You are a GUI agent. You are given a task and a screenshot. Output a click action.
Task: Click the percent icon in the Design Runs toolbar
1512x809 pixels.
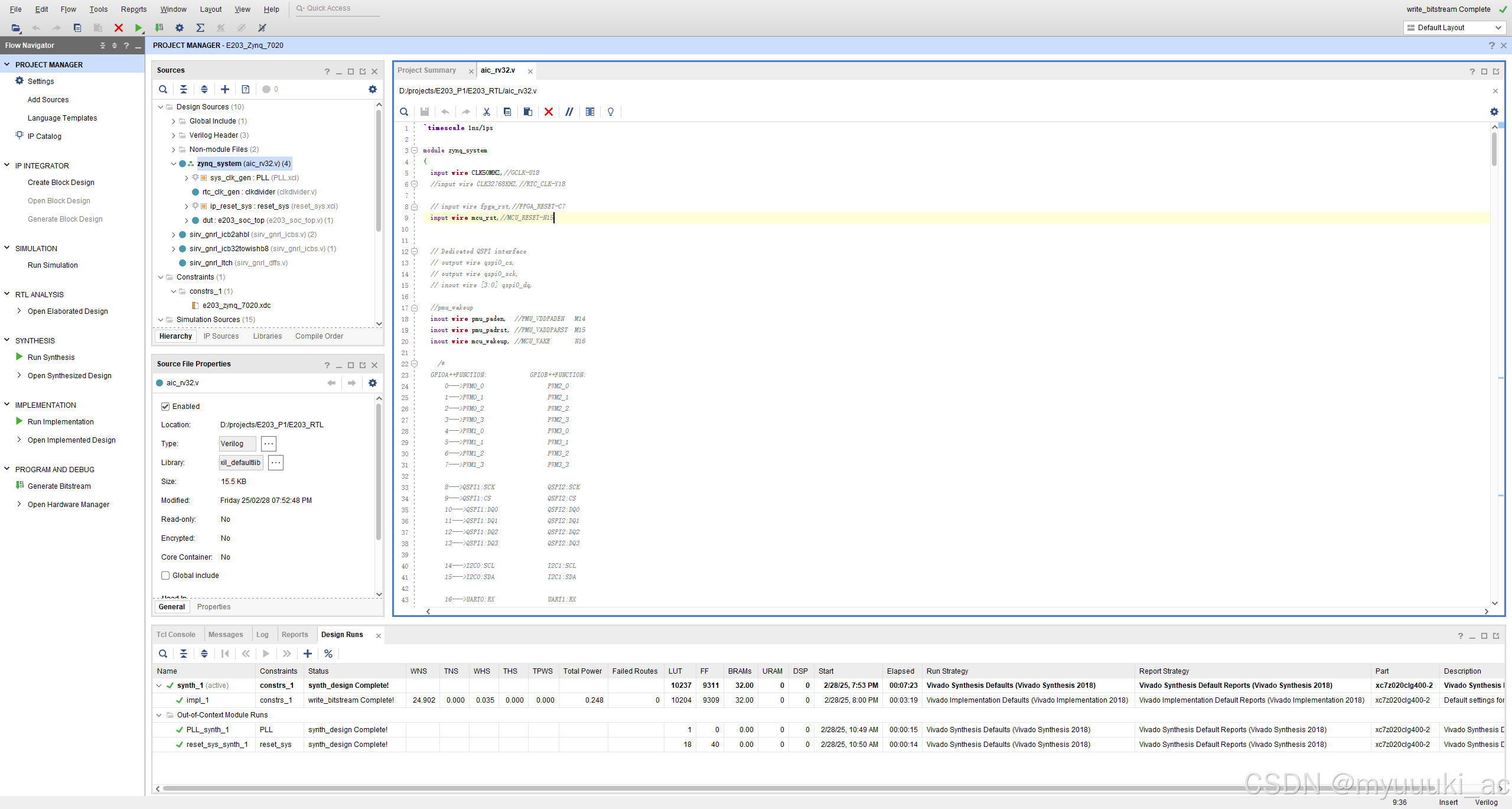(x=328, y=654)
